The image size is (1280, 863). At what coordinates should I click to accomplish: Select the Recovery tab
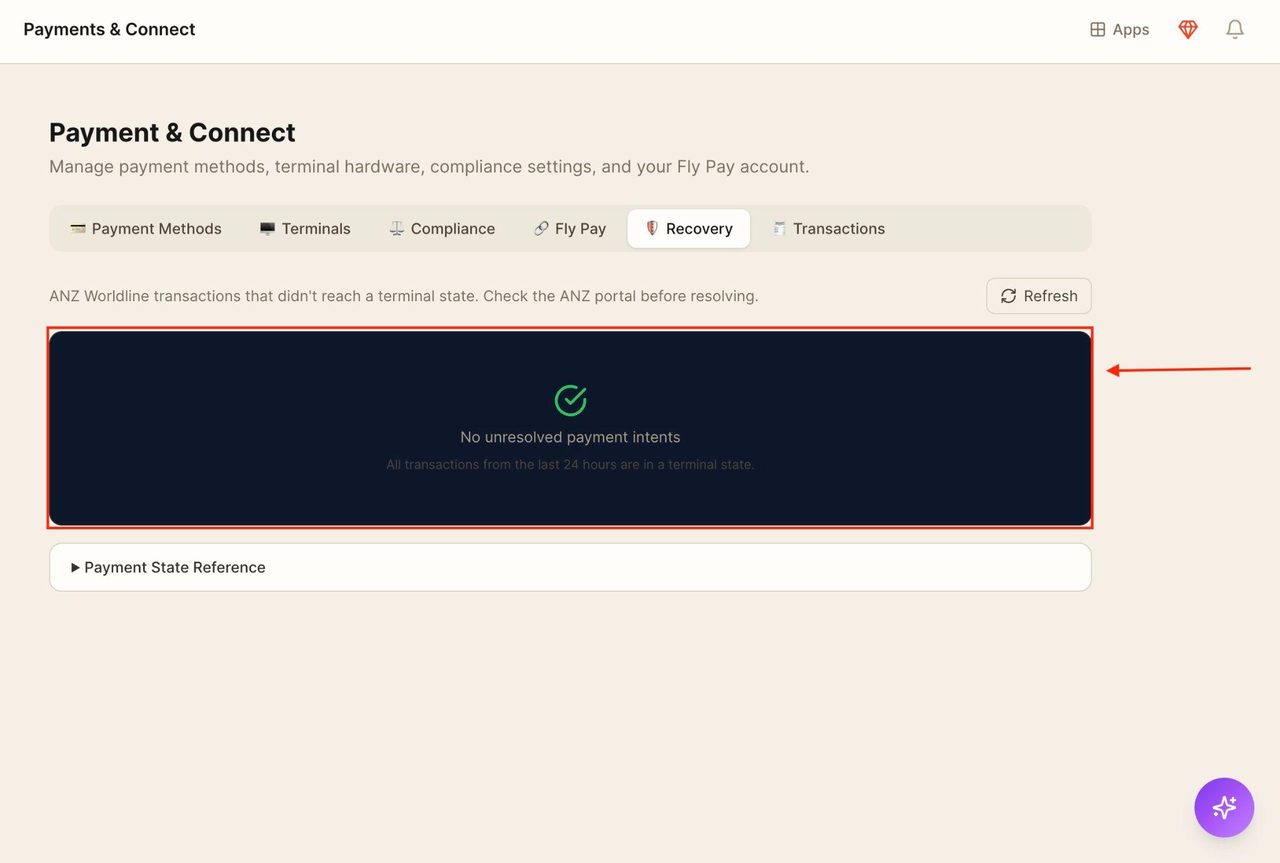coord(689,228)
